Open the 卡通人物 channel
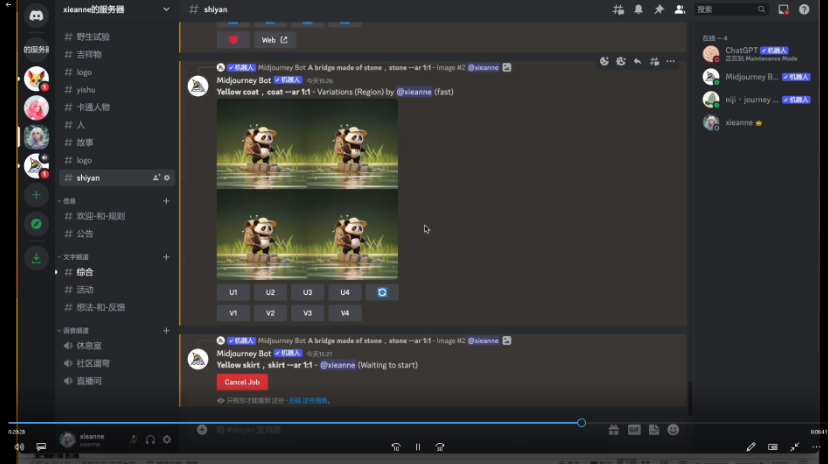 click(x=117, y=107)
